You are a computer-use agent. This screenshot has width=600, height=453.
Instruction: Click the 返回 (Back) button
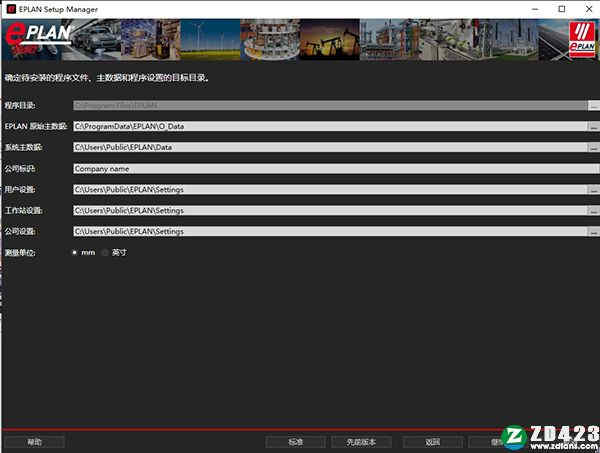point(433,442)
